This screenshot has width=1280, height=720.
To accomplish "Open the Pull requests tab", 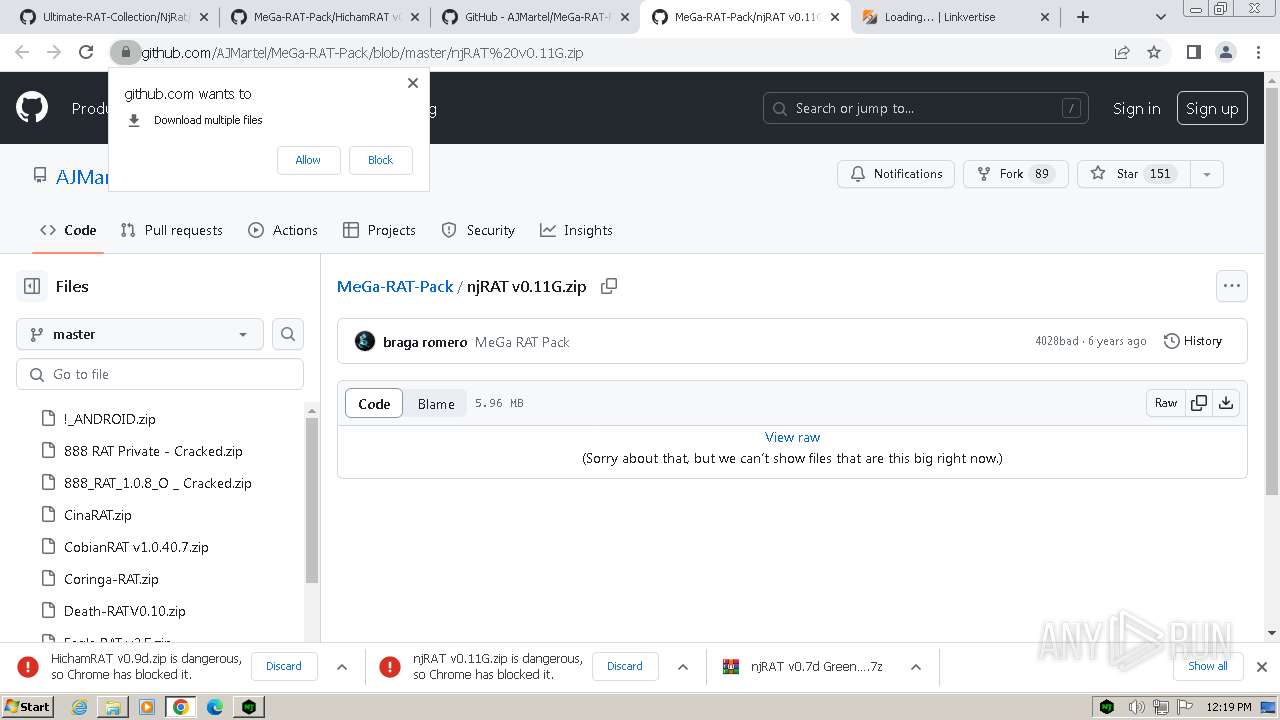I will 171,230.
